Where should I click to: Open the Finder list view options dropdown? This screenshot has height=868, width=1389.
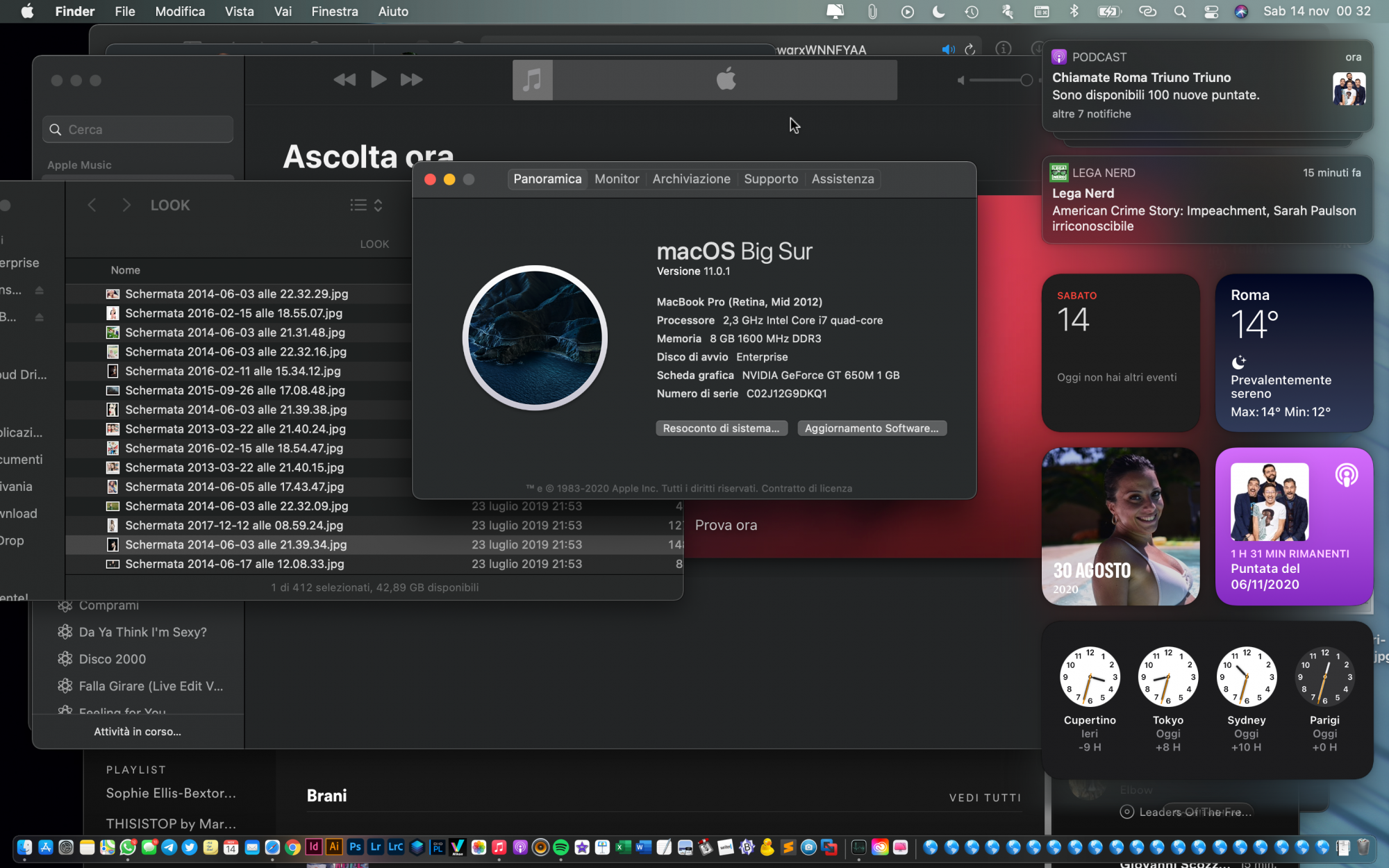click(x=366, y=205)
